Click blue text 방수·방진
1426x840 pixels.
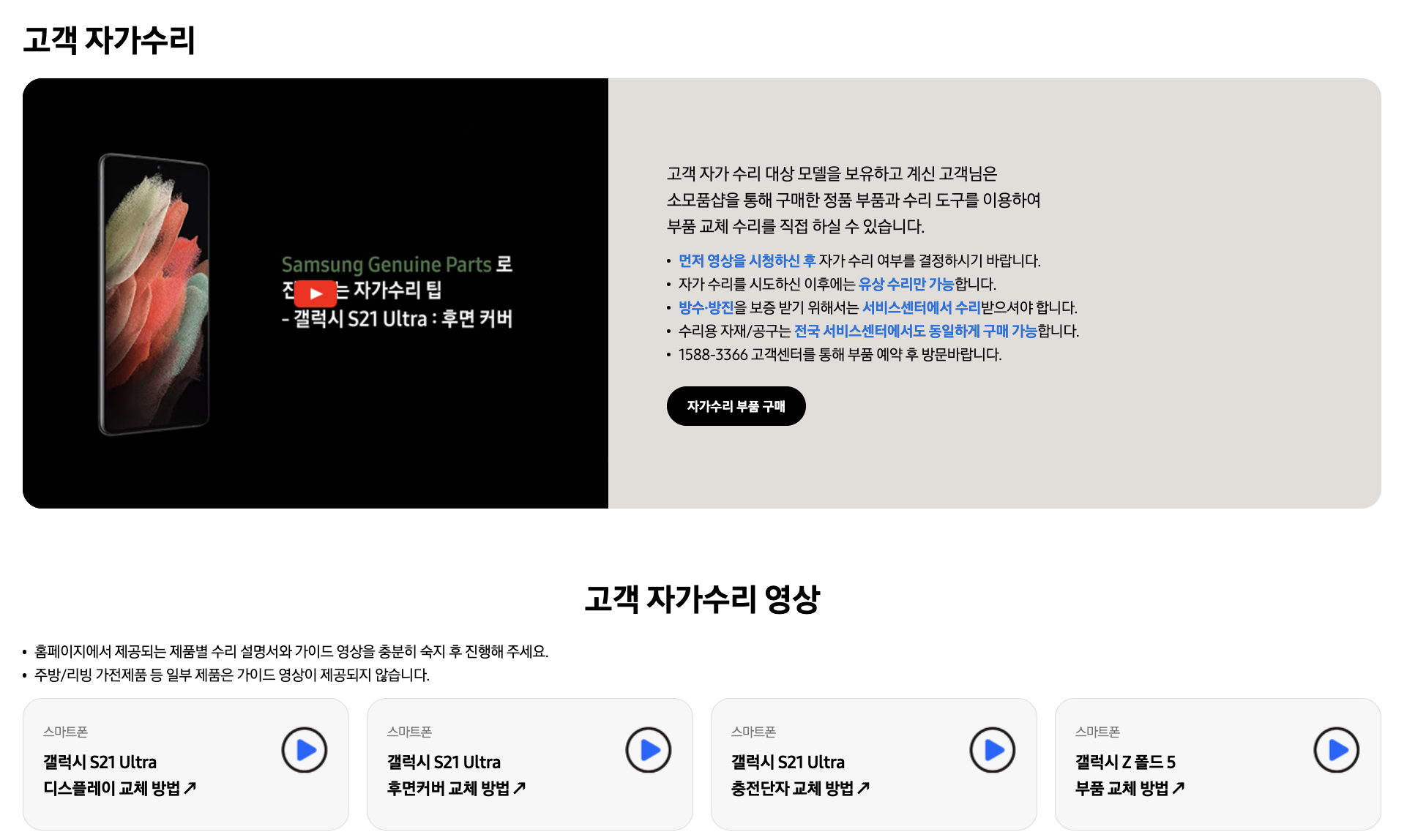706,307
